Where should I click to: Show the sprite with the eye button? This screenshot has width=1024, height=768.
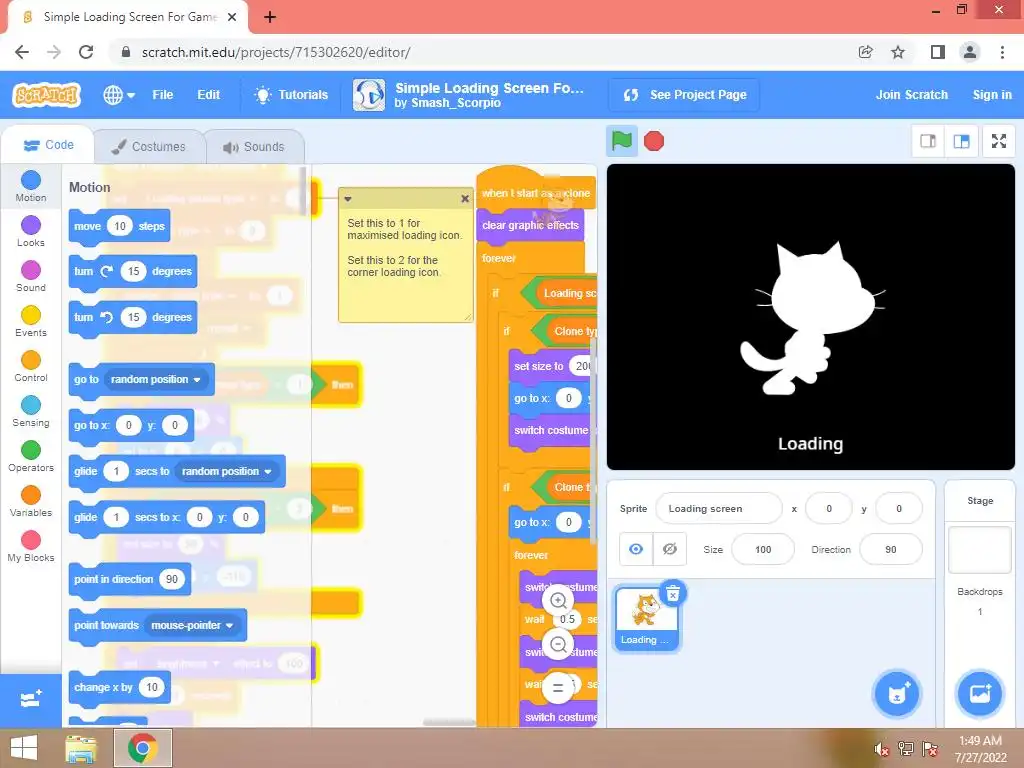click(635, 549)
